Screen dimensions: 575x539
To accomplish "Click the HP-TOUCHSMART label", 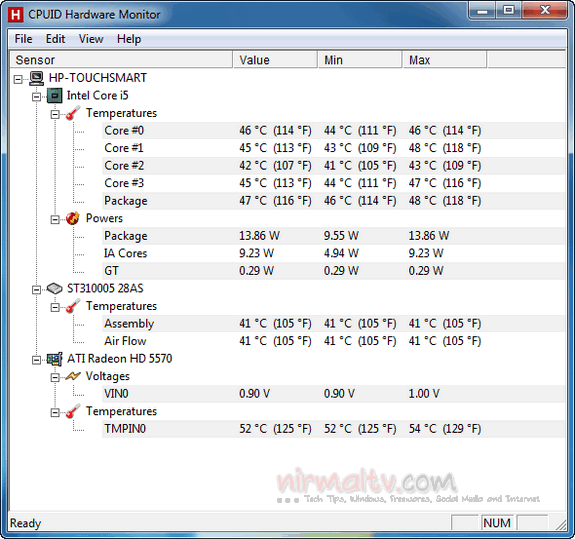I will [98, 78].
